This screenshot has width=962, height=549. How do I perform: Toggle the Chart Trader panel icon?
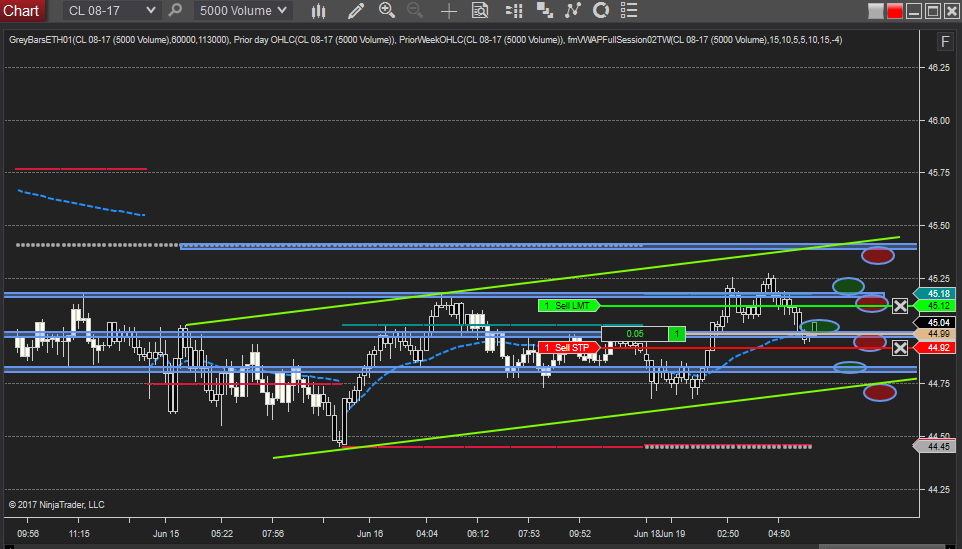pyautogui.click(x=514, y=10)
